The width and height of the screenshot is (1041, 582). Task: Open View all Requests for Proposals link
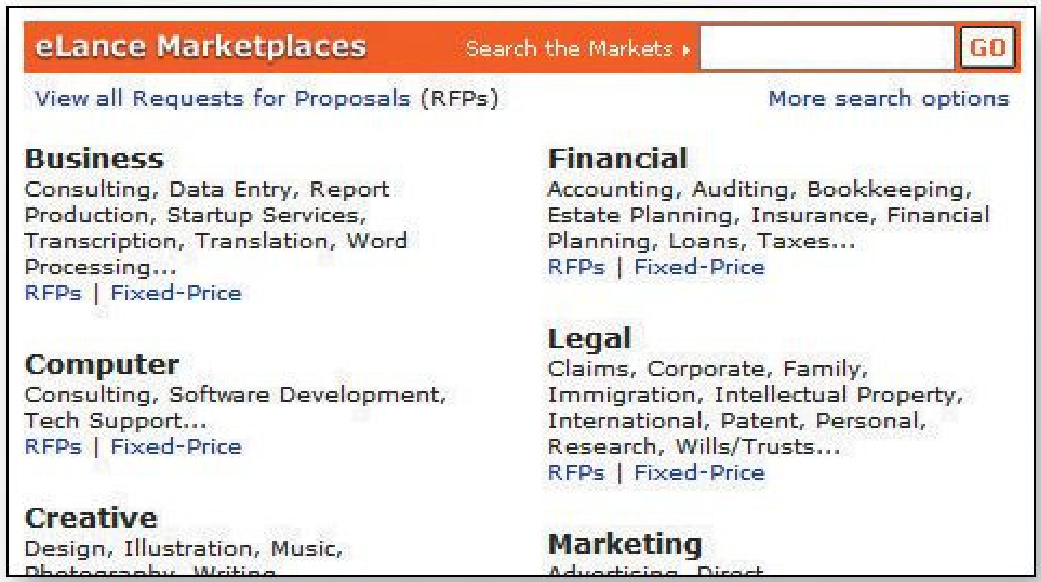coord(266,99)
